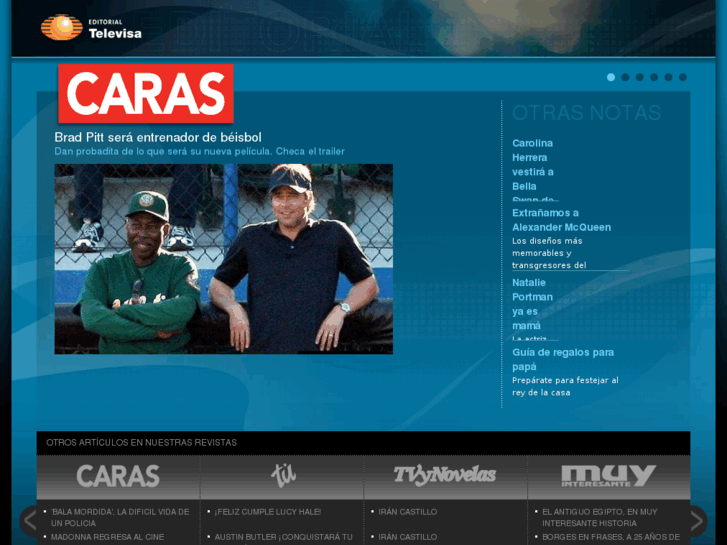Click the Editorial Televisa logo
This screenshot has width=727, height=545.
coord(91,28)
